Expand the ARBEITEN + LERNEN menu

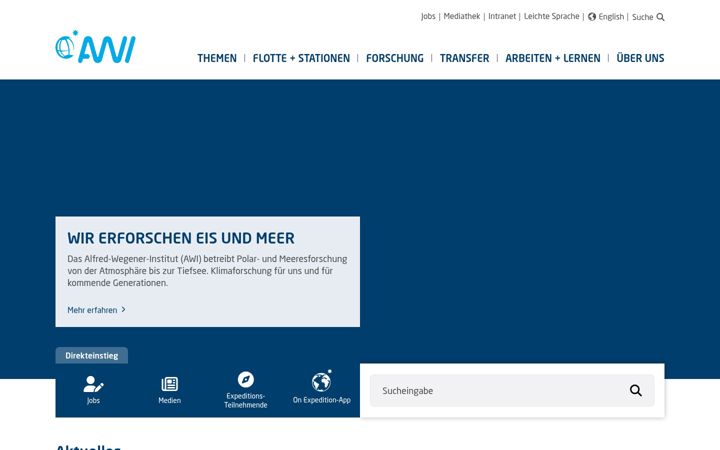pos(553,58)
